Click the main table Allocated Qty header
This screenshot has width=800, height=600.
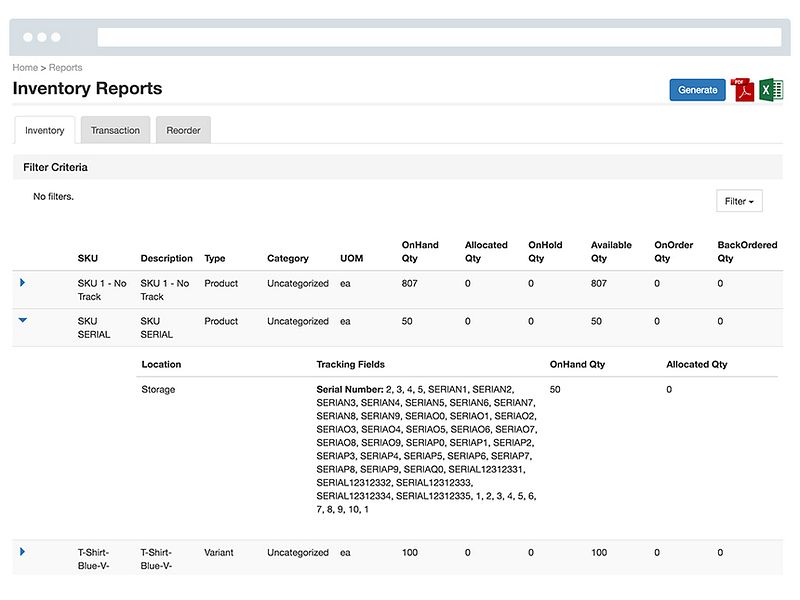tap(486, 252)
